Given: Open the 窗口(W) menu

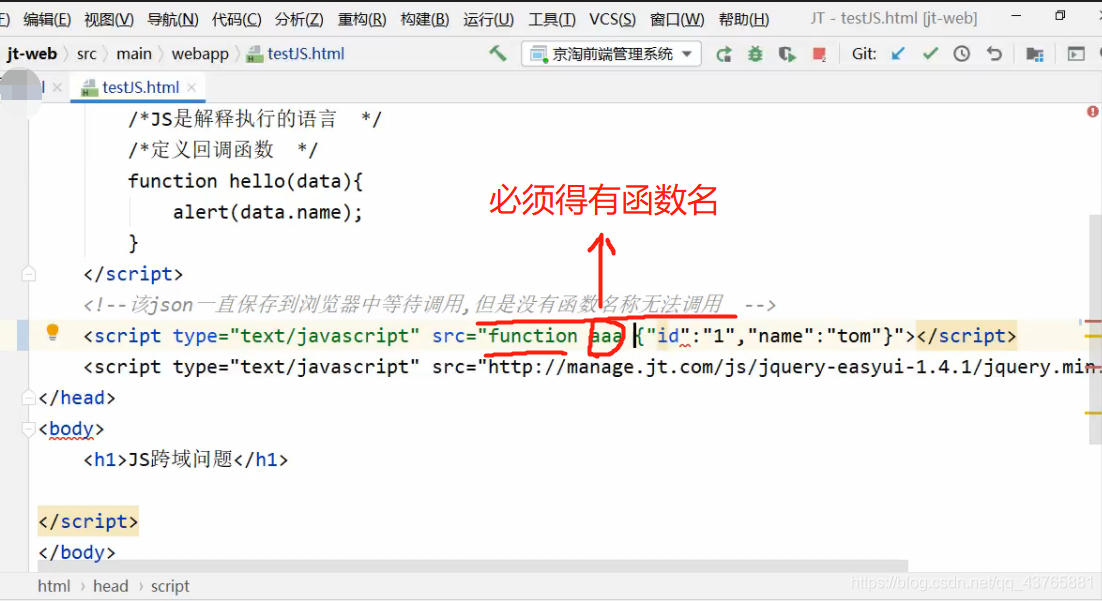Looking at the screenshot, I should click(677, 19).
